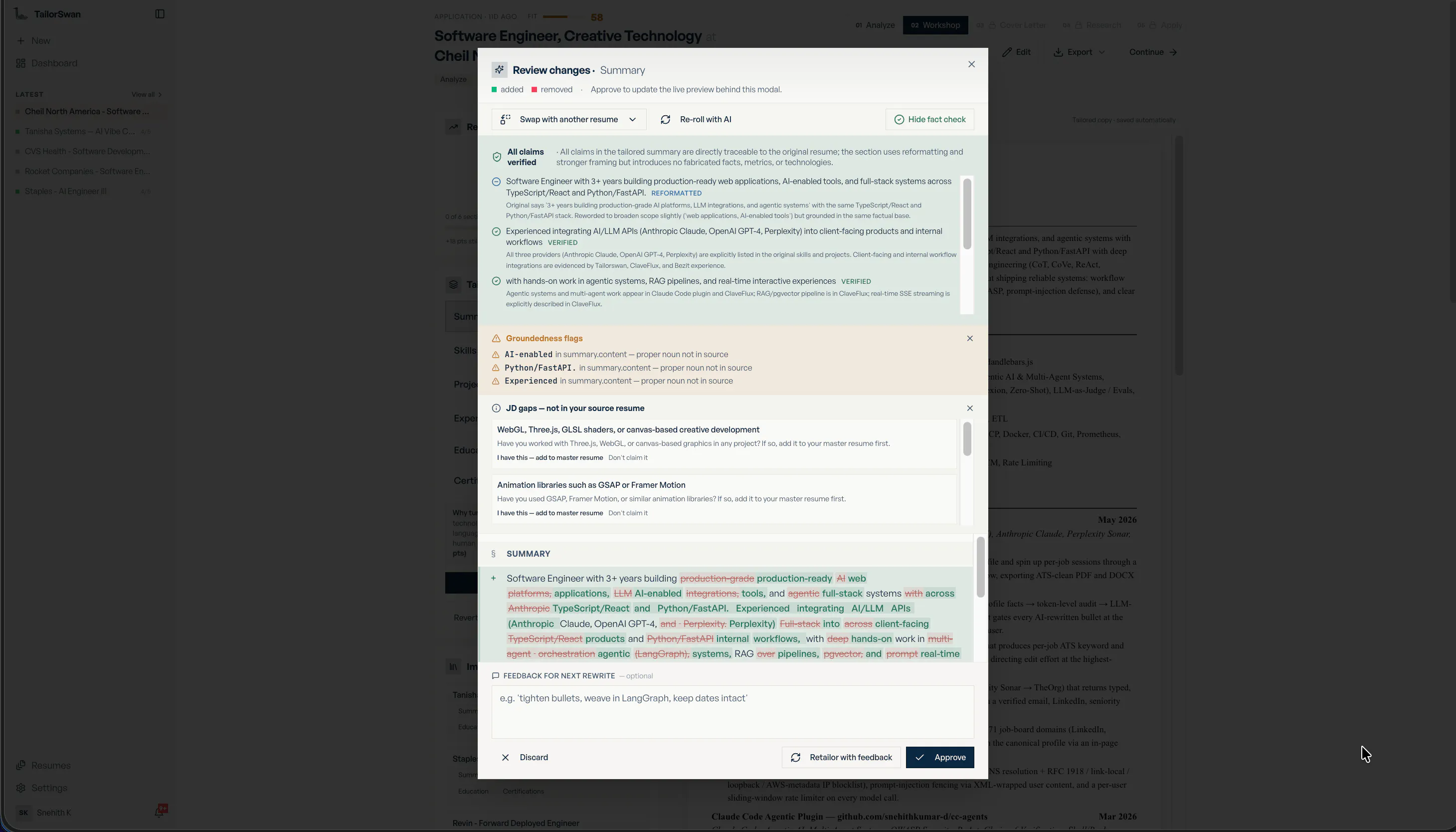
Task: Dismiss the JD gaps panel
Action: [970, 408]
